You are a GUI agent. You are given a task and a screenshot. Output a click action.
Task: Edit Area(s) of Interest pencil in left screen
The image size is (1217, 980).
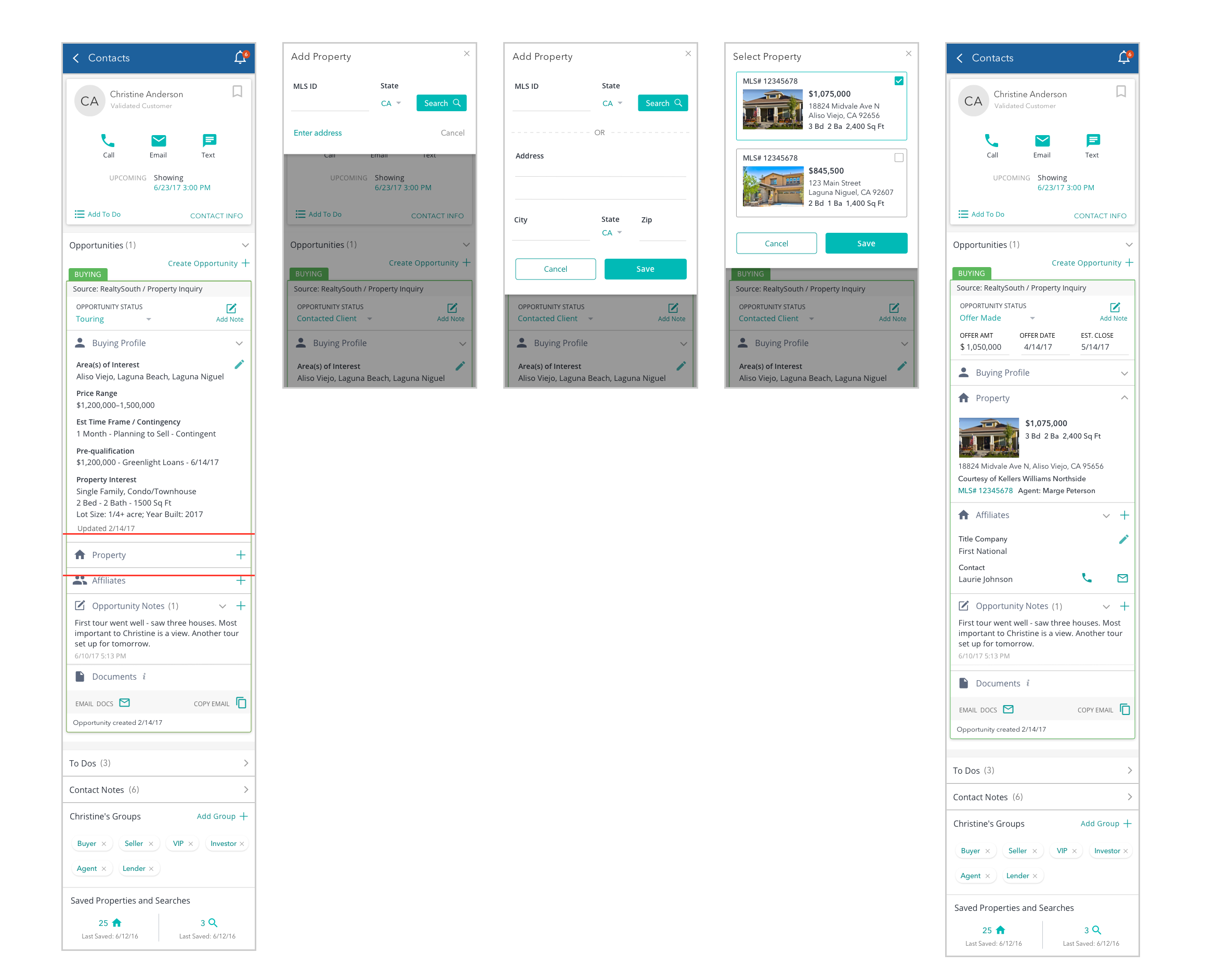tap(240, 365)
